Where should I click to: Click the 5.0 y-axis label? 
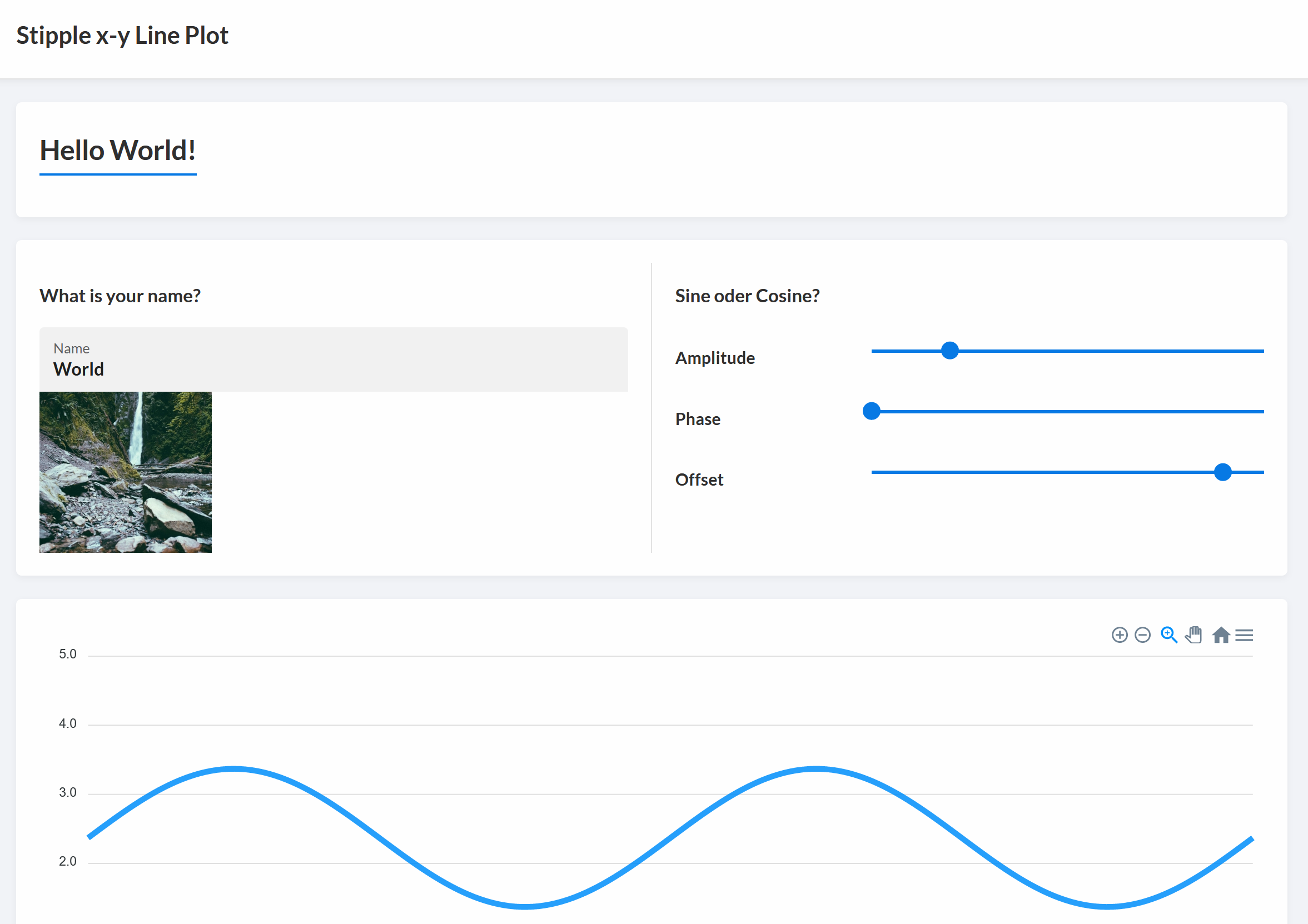[x=67, y=654]
